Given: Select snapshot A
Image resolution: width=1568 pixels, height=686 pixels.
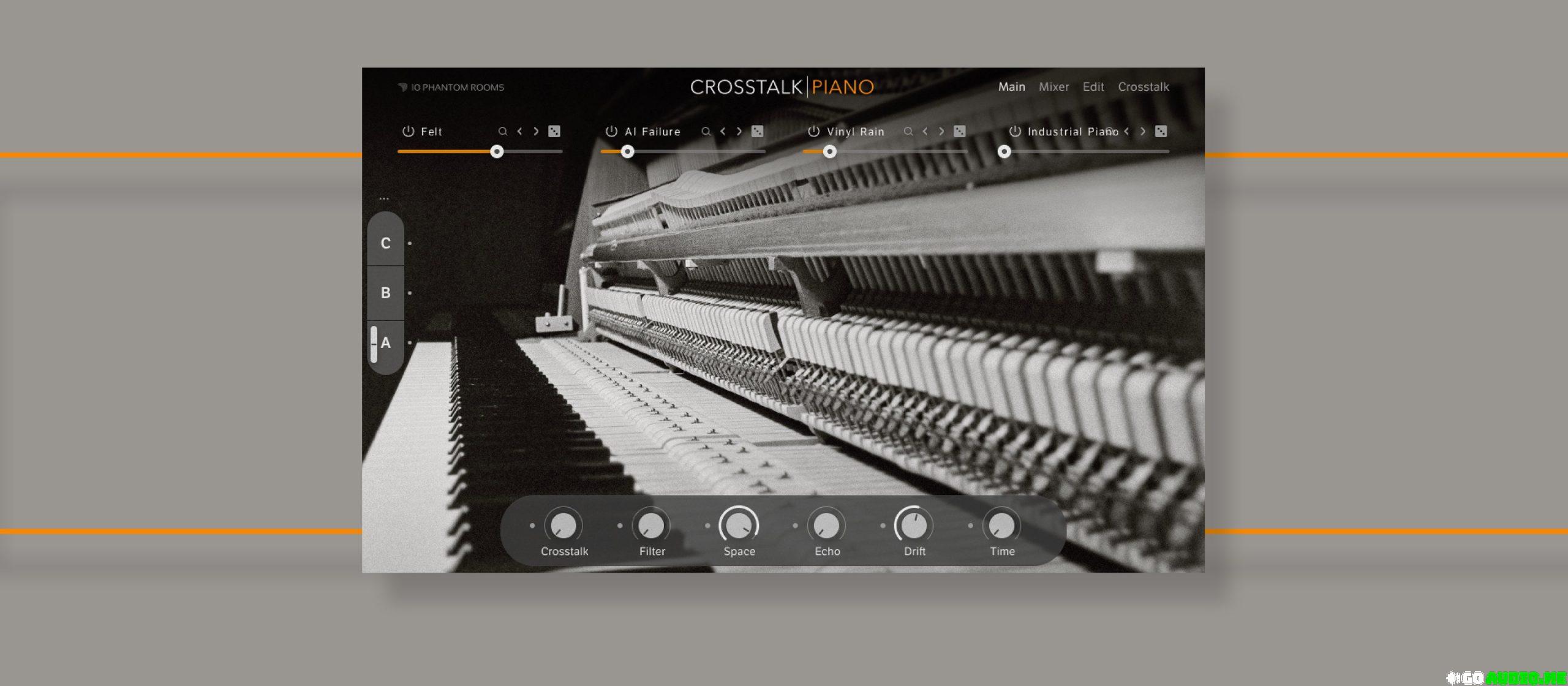Looking at the screenshot, I should 385,342.
